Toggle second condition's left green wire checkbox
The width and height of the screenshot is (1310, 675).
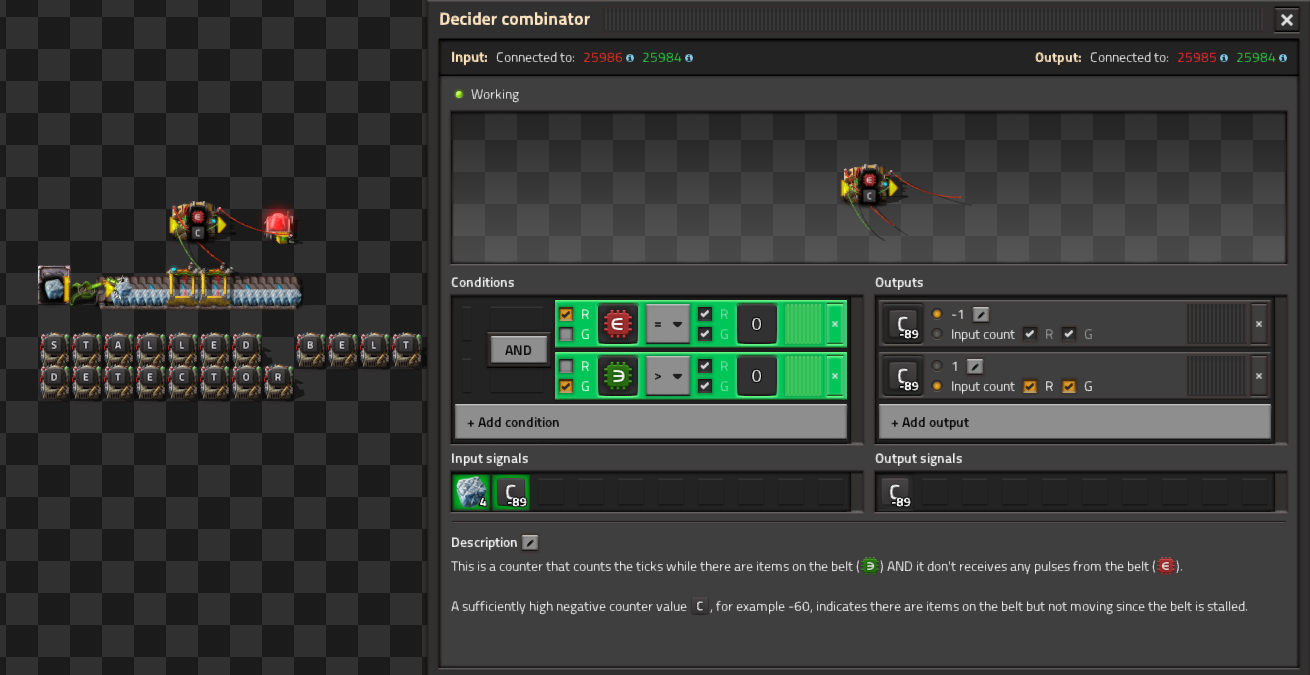[x=566, y=386]
